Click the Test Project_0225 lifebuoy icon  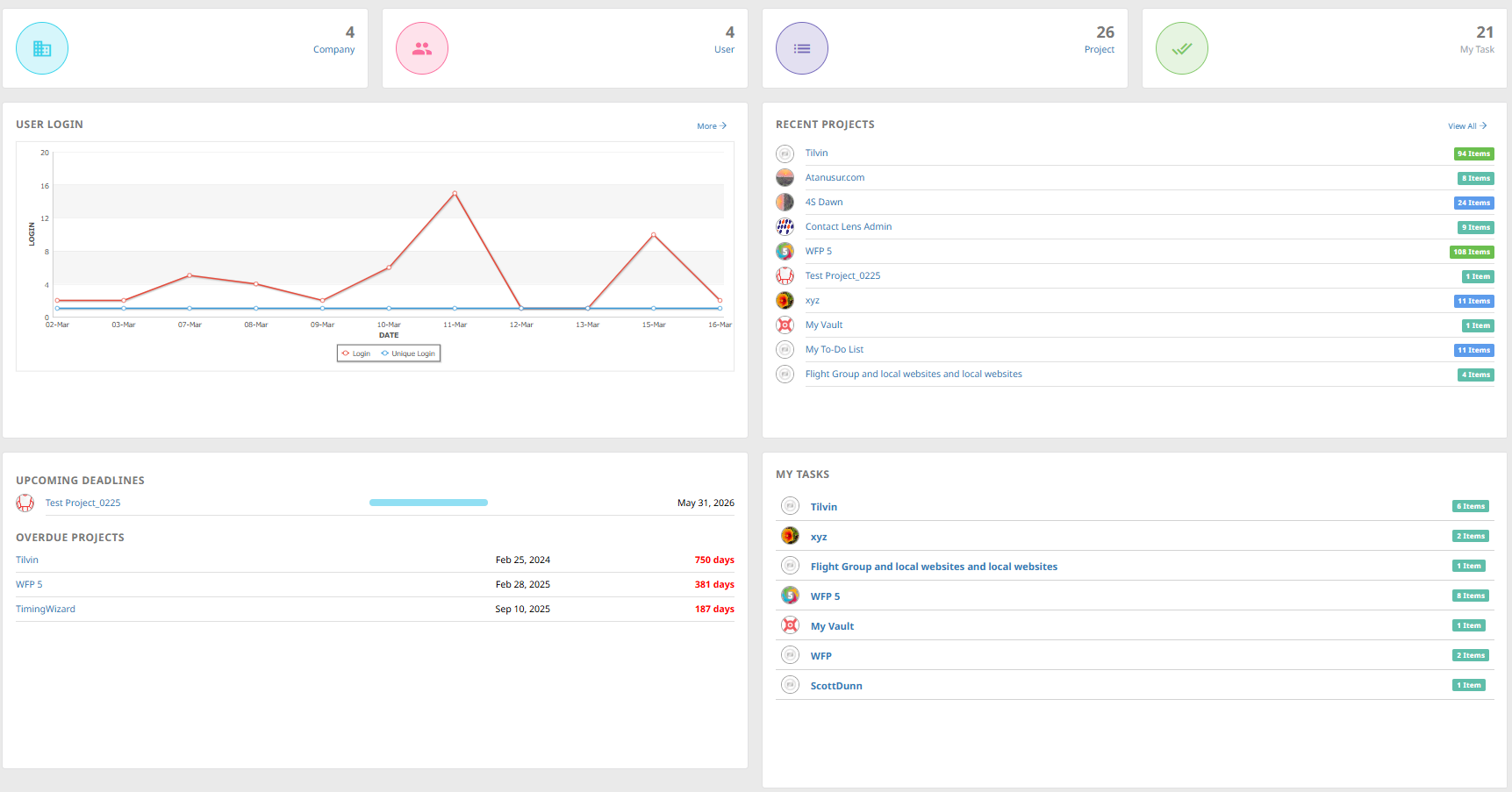tap(25, 503)
